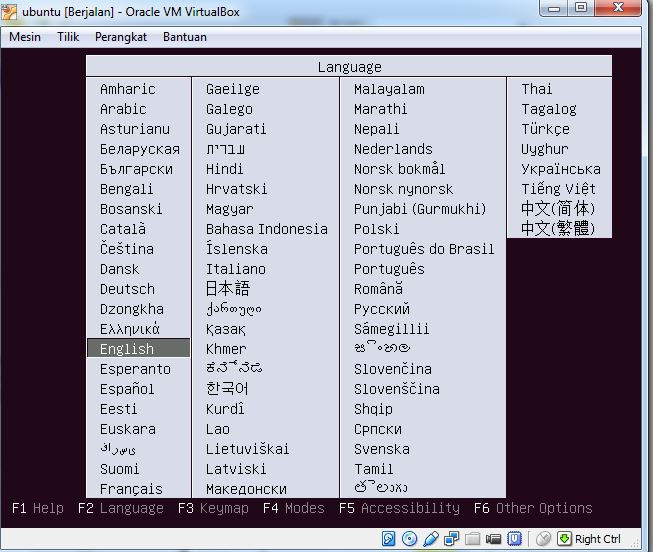Select Arabic in the language list
The image size is (653, 552).
(x=123, y=109)
